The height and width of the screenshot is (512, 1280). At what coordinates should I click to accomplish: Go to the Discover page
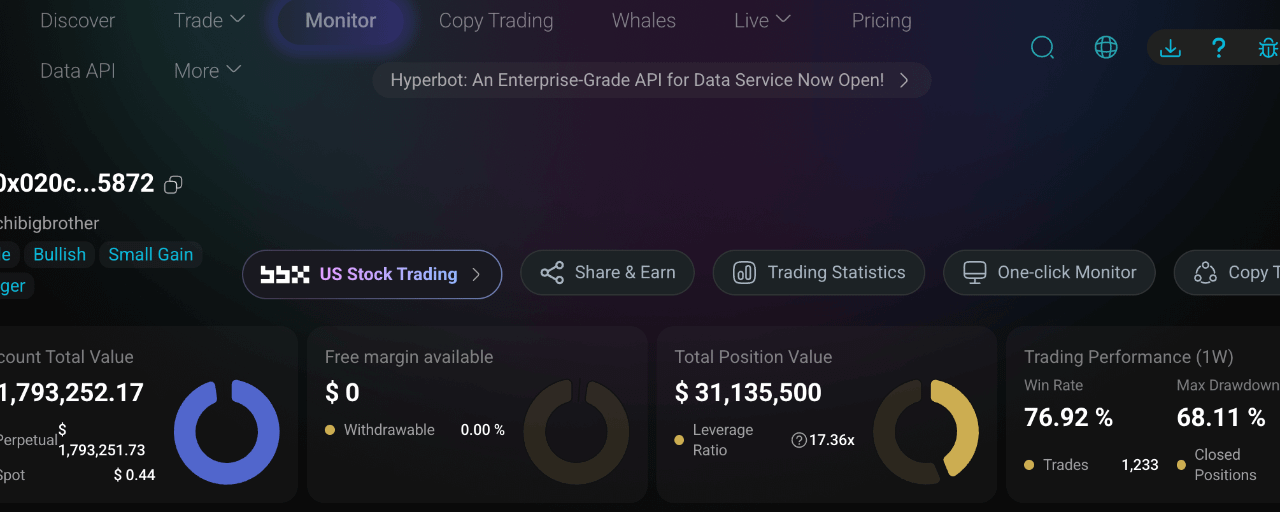(77, 20)
